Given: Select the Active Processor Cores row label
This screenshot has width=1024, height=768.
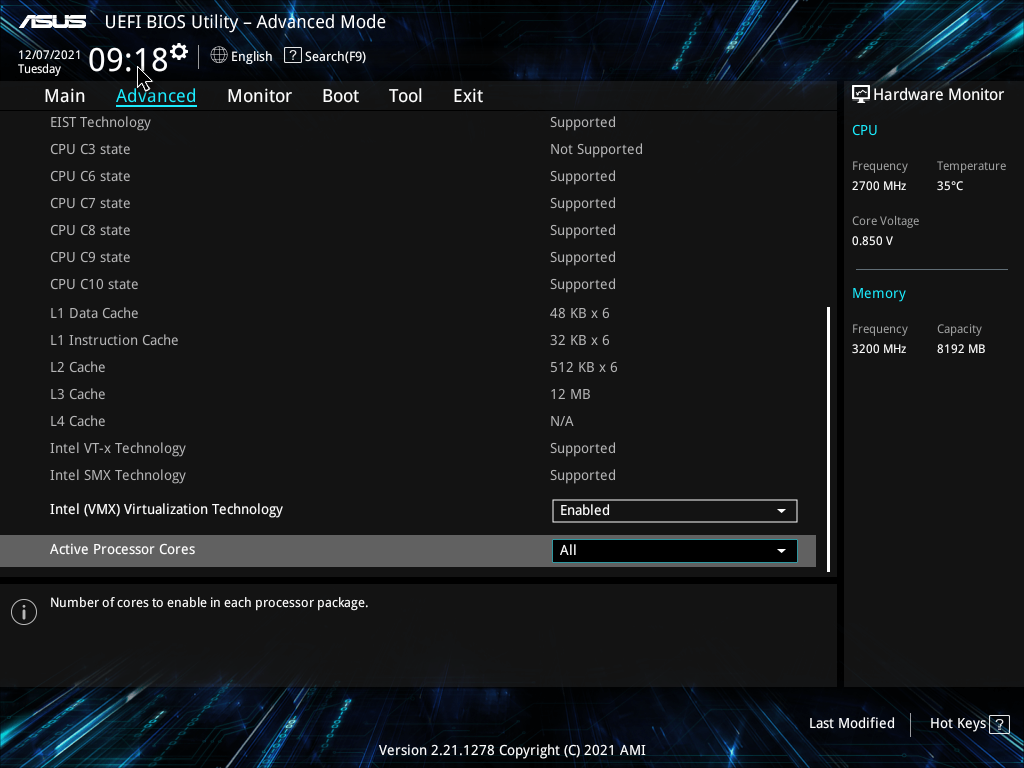Looking at the screenshot, I should [122, 549].
